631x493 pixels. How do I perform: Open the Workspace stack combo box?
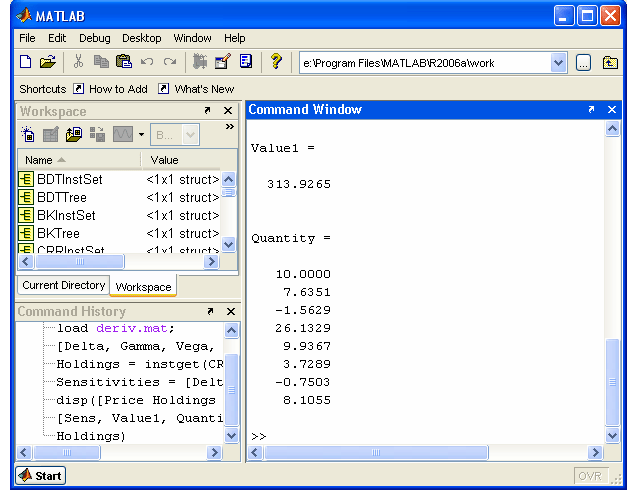175,135
